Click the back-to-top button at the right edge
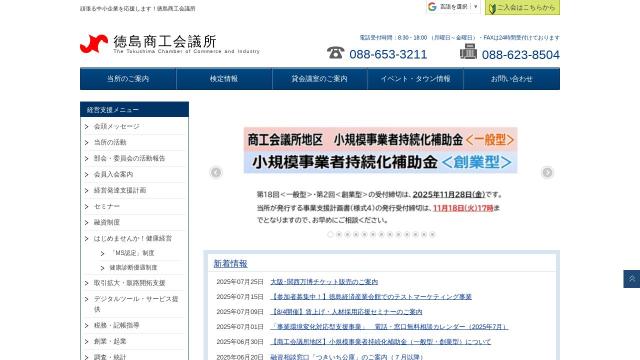This screenshot has height=360, width=640. pyautogui.click(x=631, y=279)
